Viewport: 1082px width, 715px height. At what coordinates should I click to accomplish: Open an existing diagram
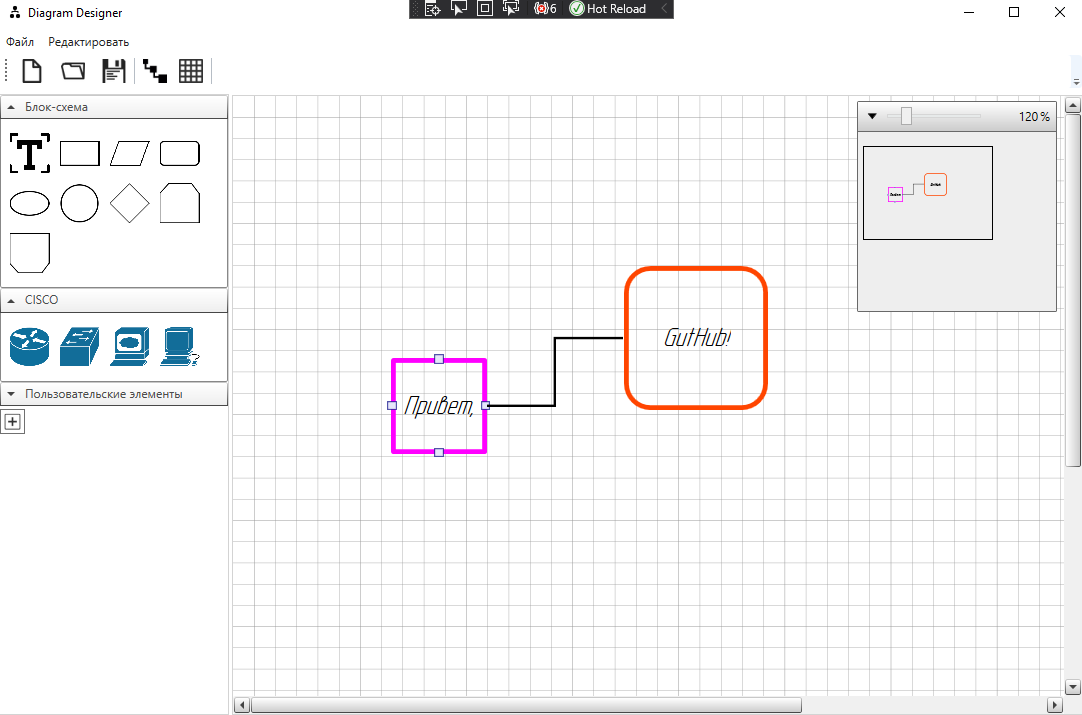tap(71, 70)
